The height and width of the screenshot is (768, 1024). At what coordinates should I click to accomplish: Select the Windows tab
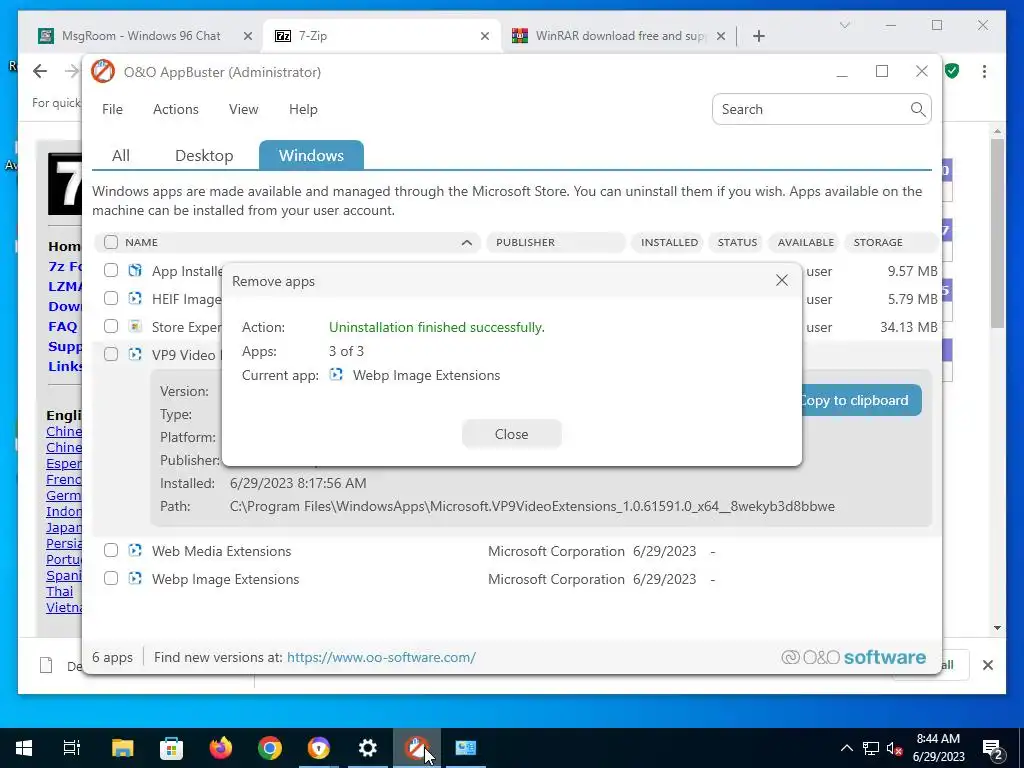coord(312,155)
